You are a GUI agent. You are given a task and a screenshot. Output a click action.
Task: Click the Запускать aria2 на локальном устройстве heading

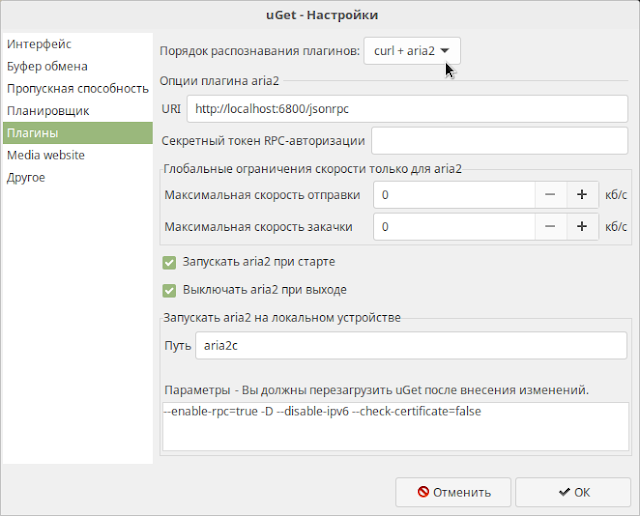[x=282, y=318]
